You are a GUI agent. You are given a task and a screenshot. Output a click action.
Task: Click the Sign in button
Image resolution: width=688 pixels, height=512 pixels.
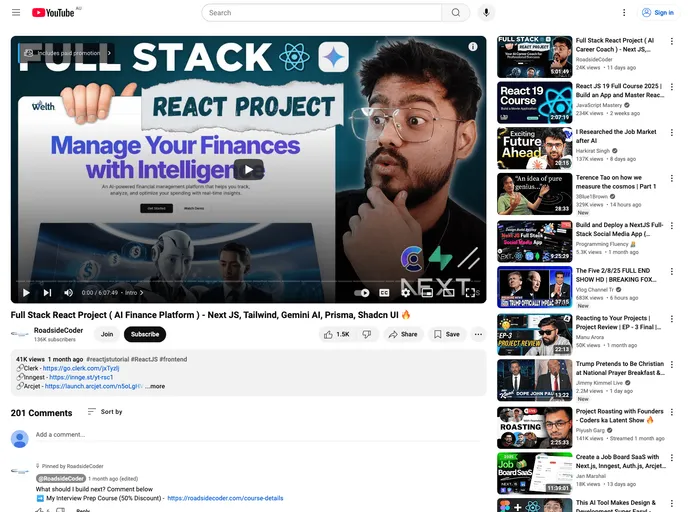(658, 13)
